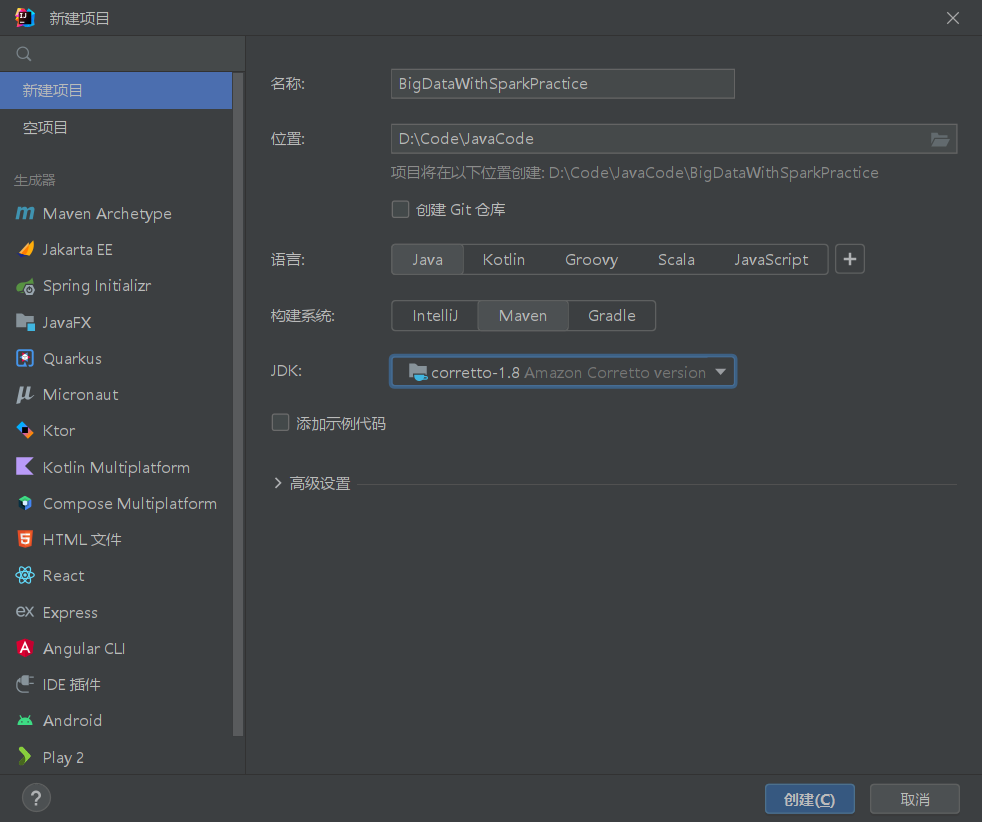The height and width of the screenshot is (822, 982).
Task: Click the 创建 button
Action: pos(809,799)
